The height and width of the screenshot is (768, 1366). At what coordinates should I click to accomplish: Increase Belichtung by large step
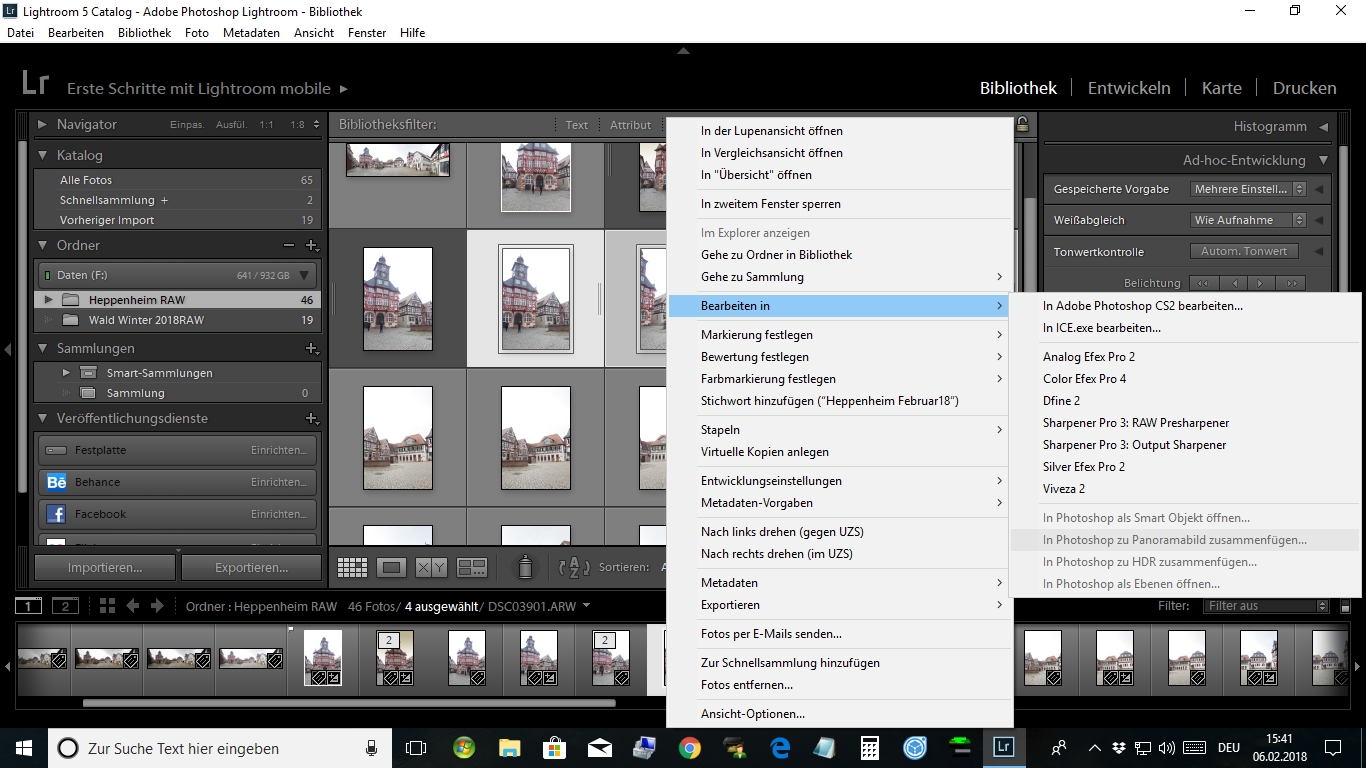(1291, 283)
